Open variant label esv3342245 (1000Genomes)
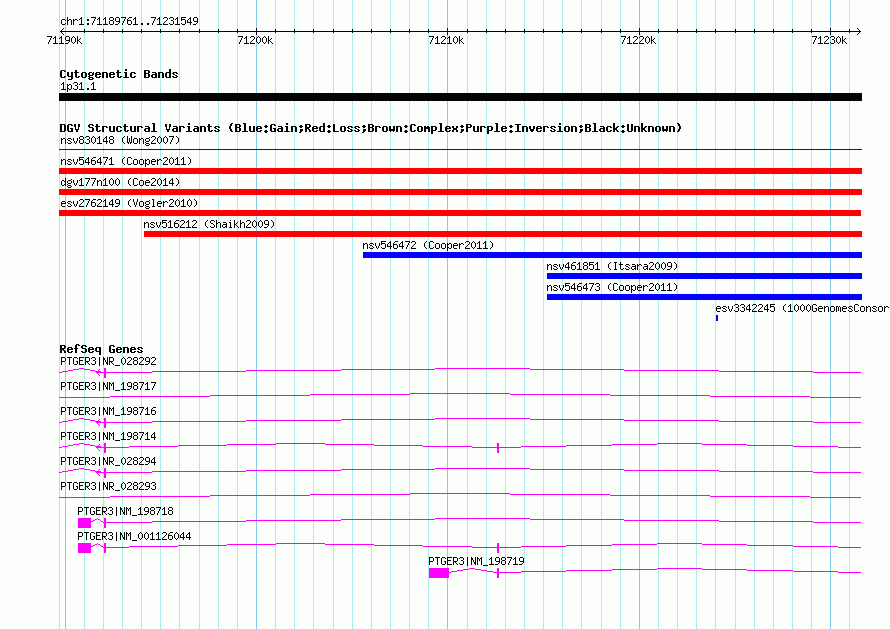 point(802,308)
